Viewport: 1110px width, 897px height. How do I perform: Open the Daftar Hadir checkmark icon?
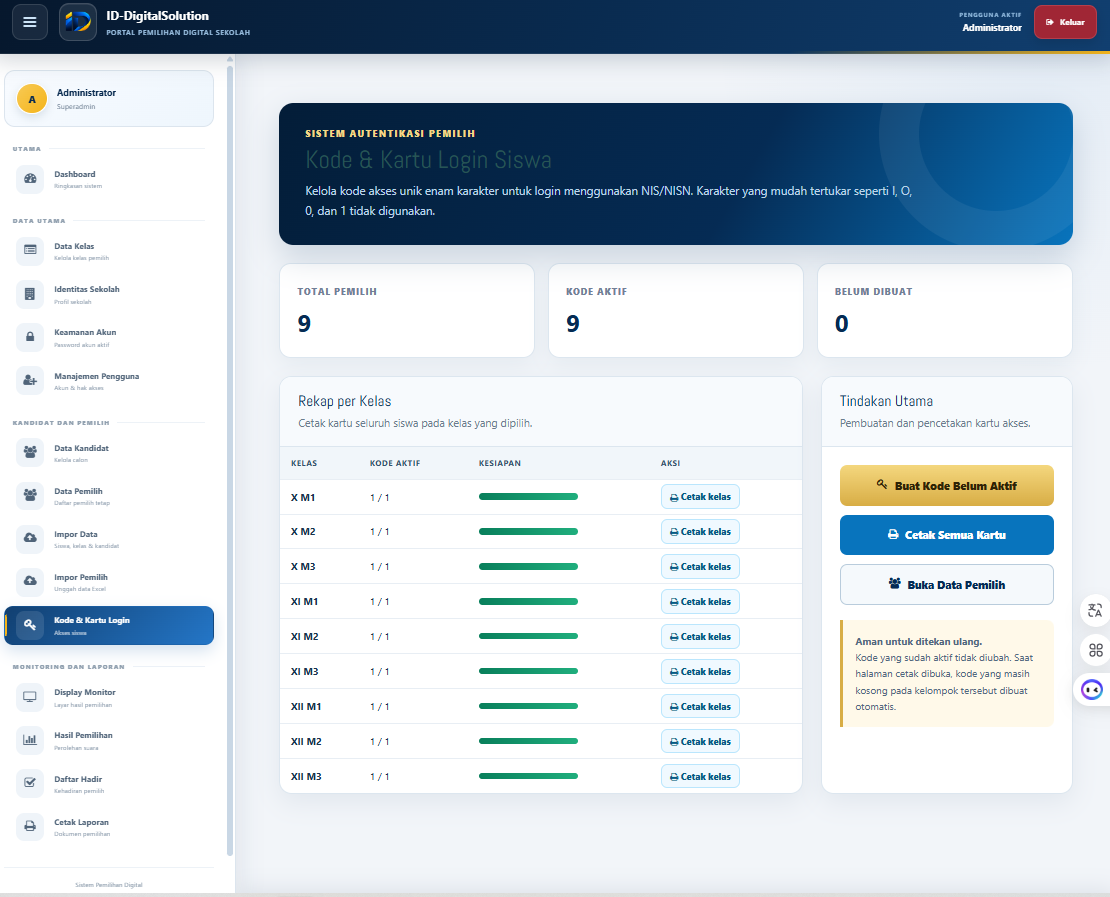(30, 783)
